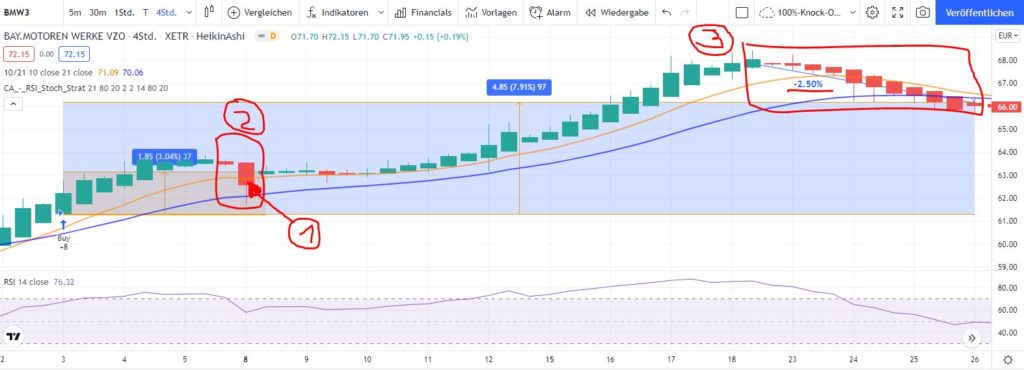Expand the interval list chevron
The width and height of the screenshot is (1024, 370).
[189, 12]
